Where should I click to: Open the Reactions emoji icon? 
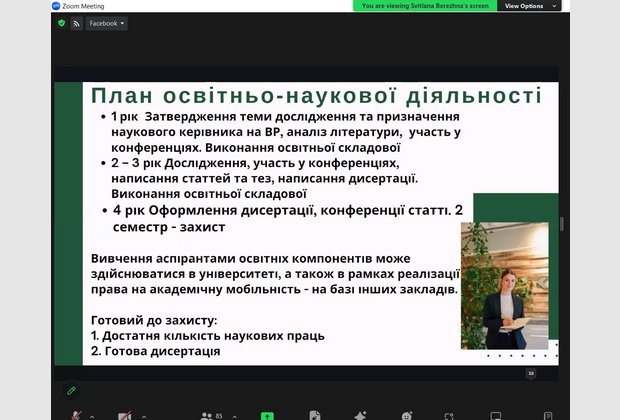[x=406, y=415]
